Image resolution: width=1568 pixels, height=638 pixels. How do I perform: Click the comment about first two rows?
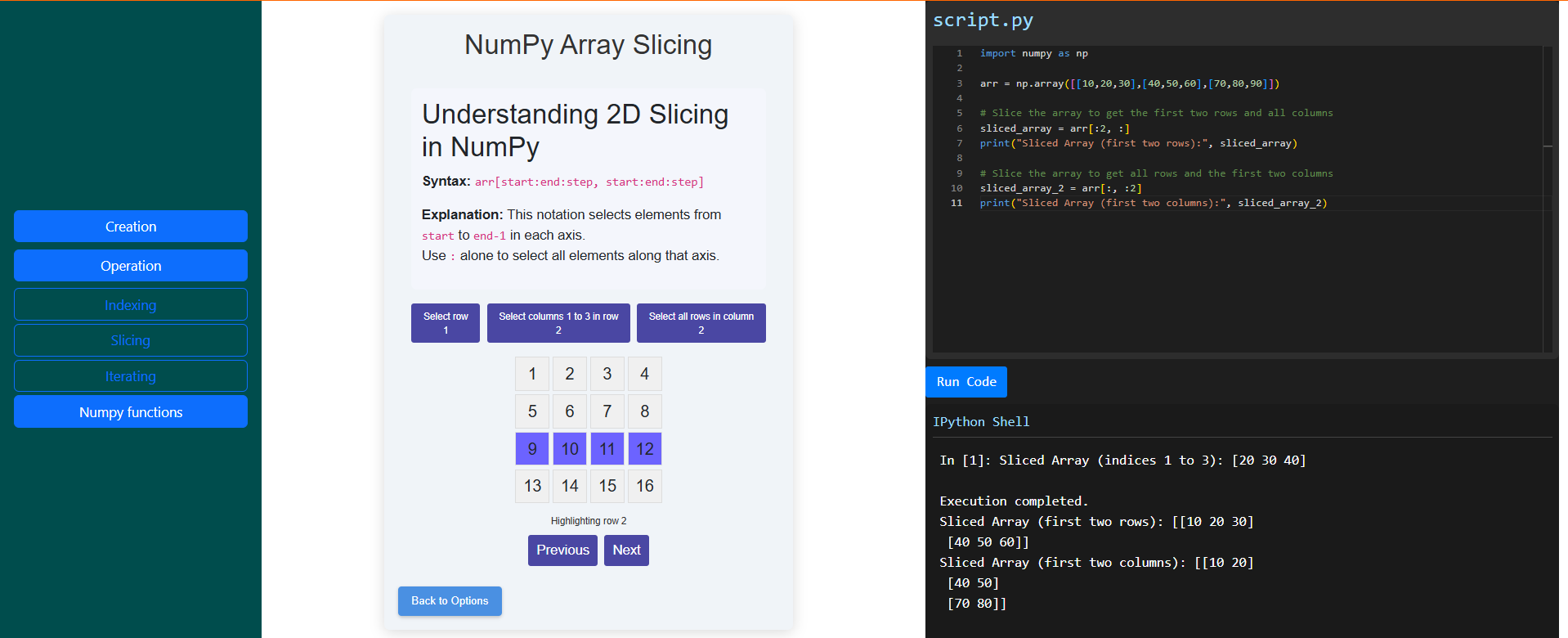[x=1157, y=113]
